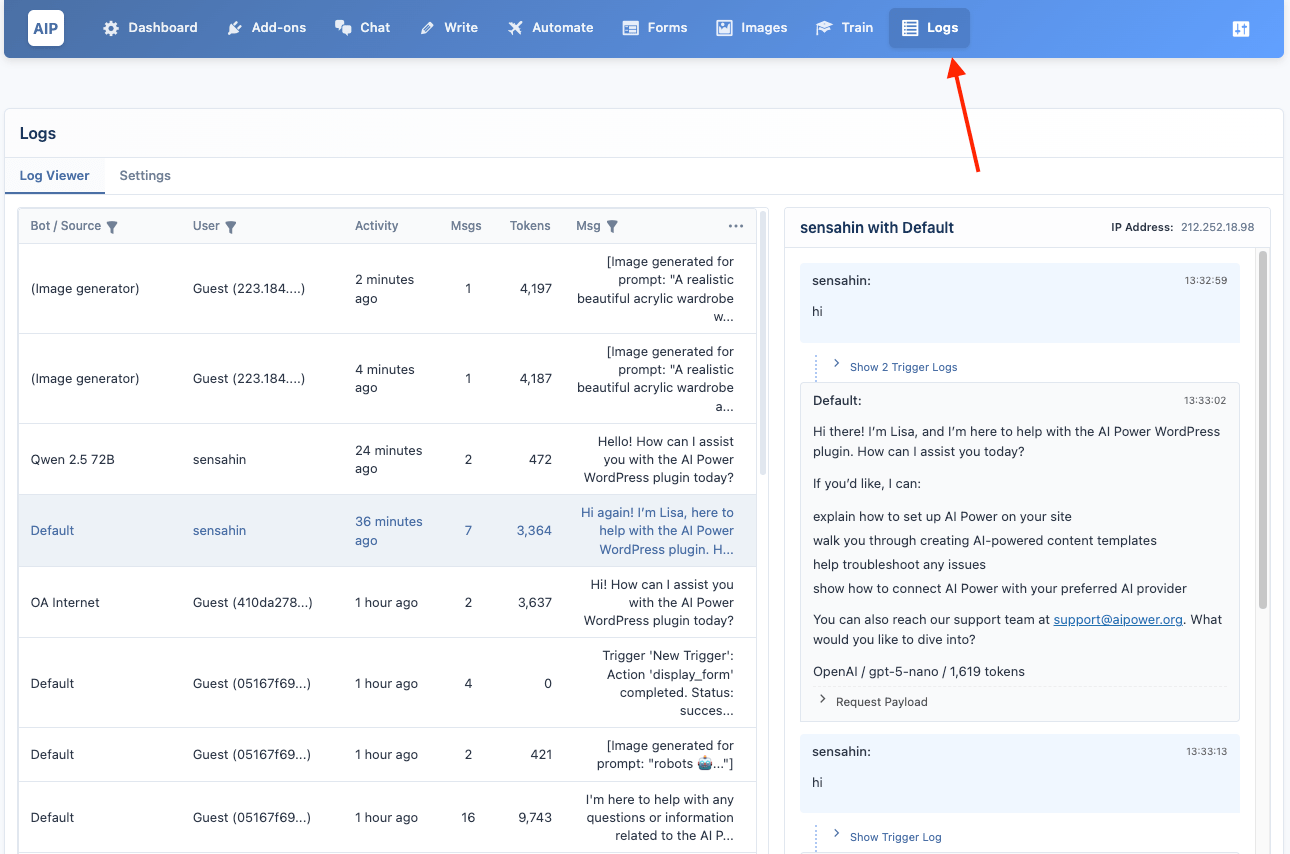Sort by Msgs column header
1290x854 pixels.
466,226
